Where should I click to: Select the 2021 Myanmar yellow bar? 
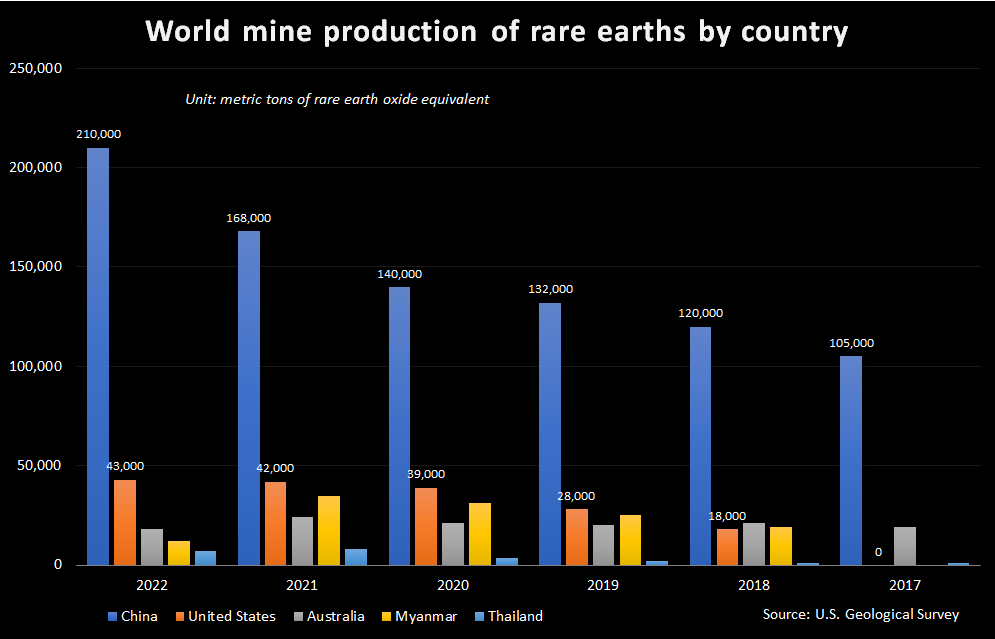pos(329,530)
